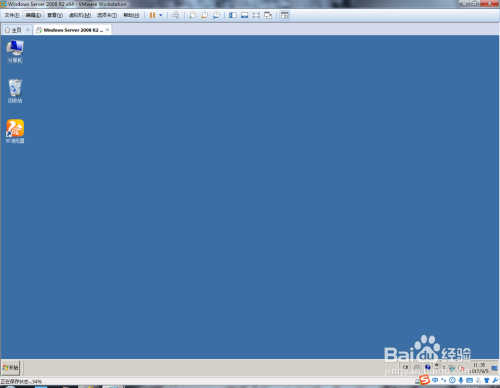Click the Sogou input method S icon

click(424, 380)
